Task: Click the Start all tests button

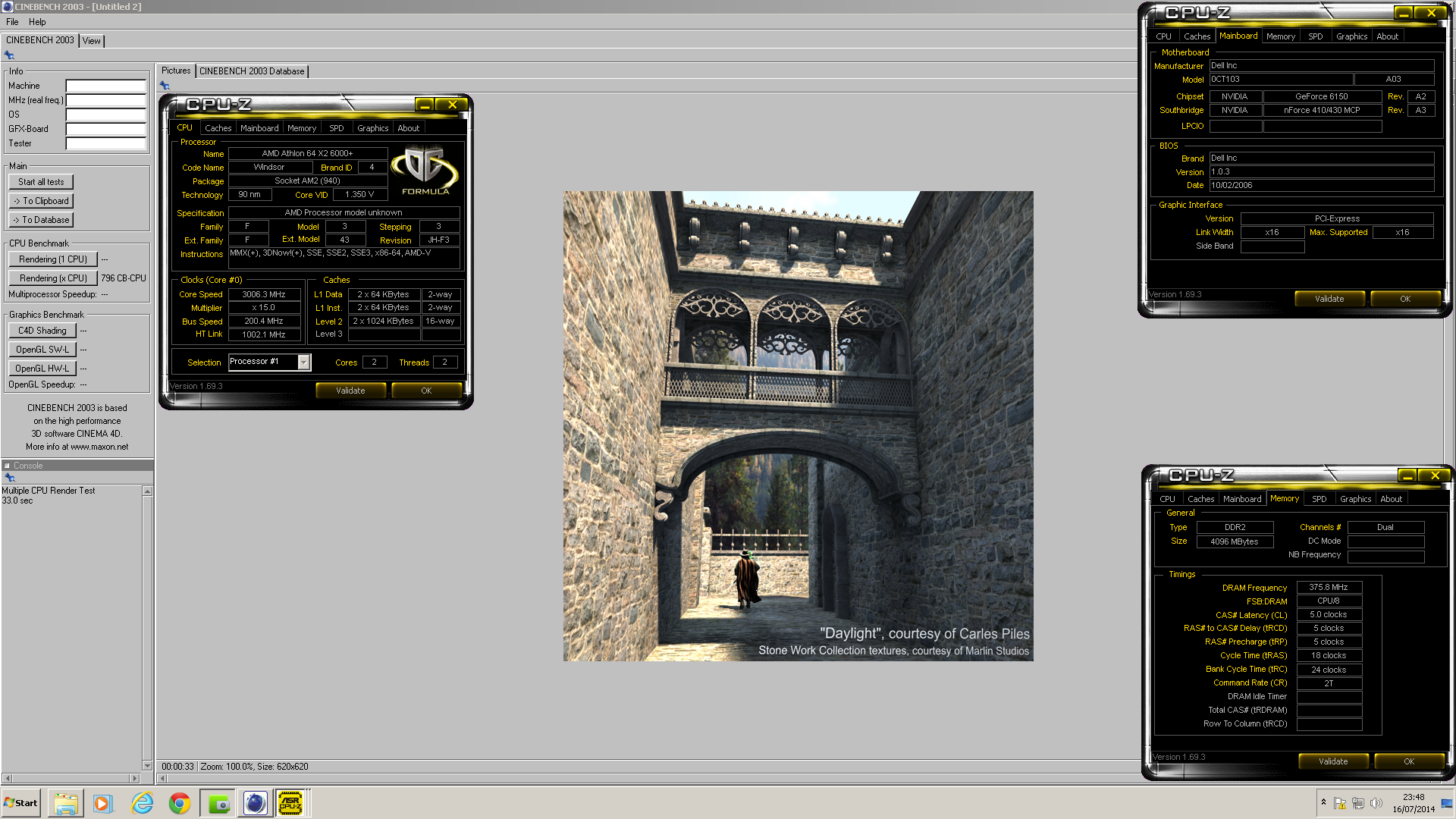Action: click(41, 182)
